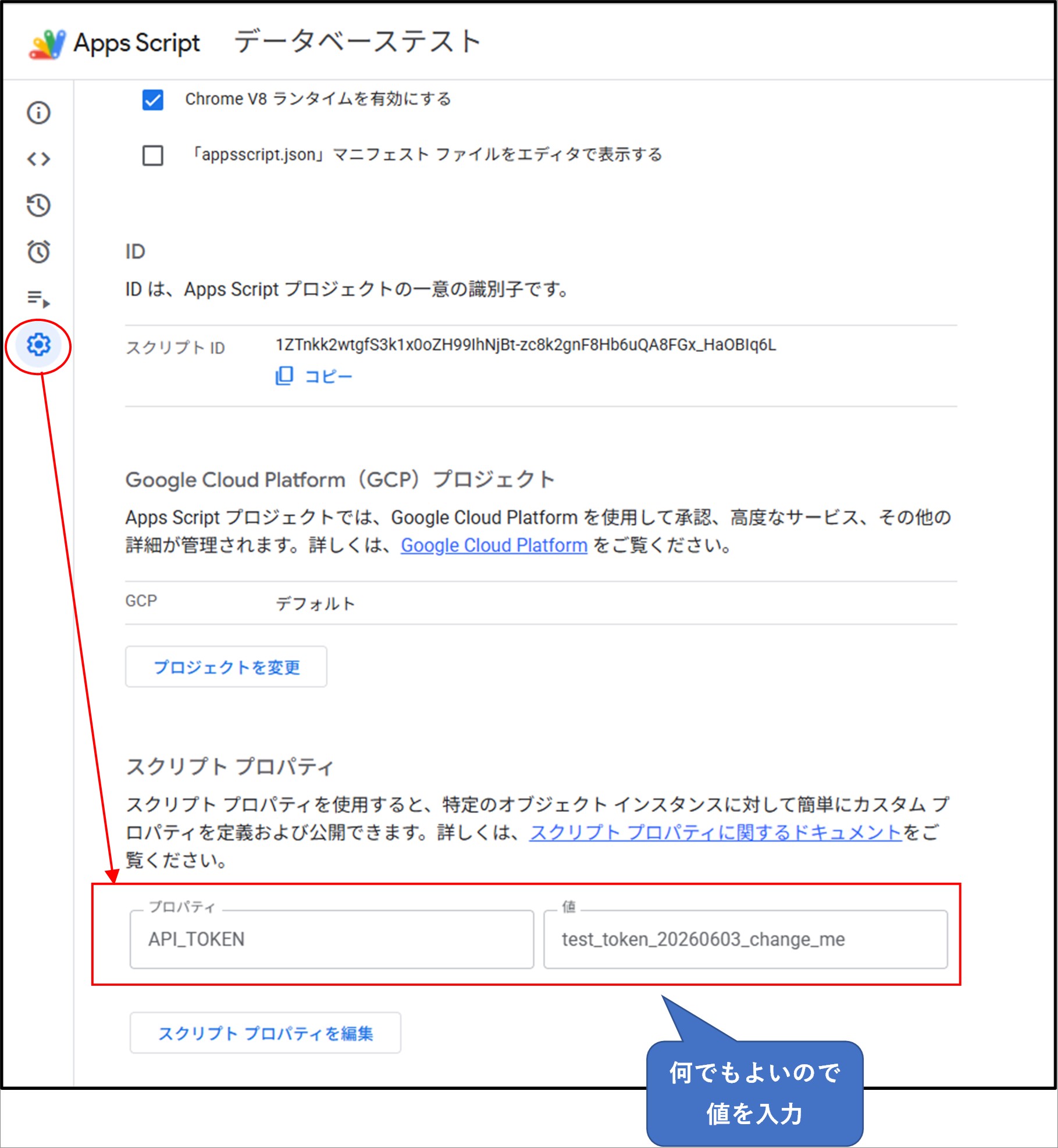Click the copy icon under script ID
The height and width of the screenshot is (1148, 1058).
click(284, 376)
